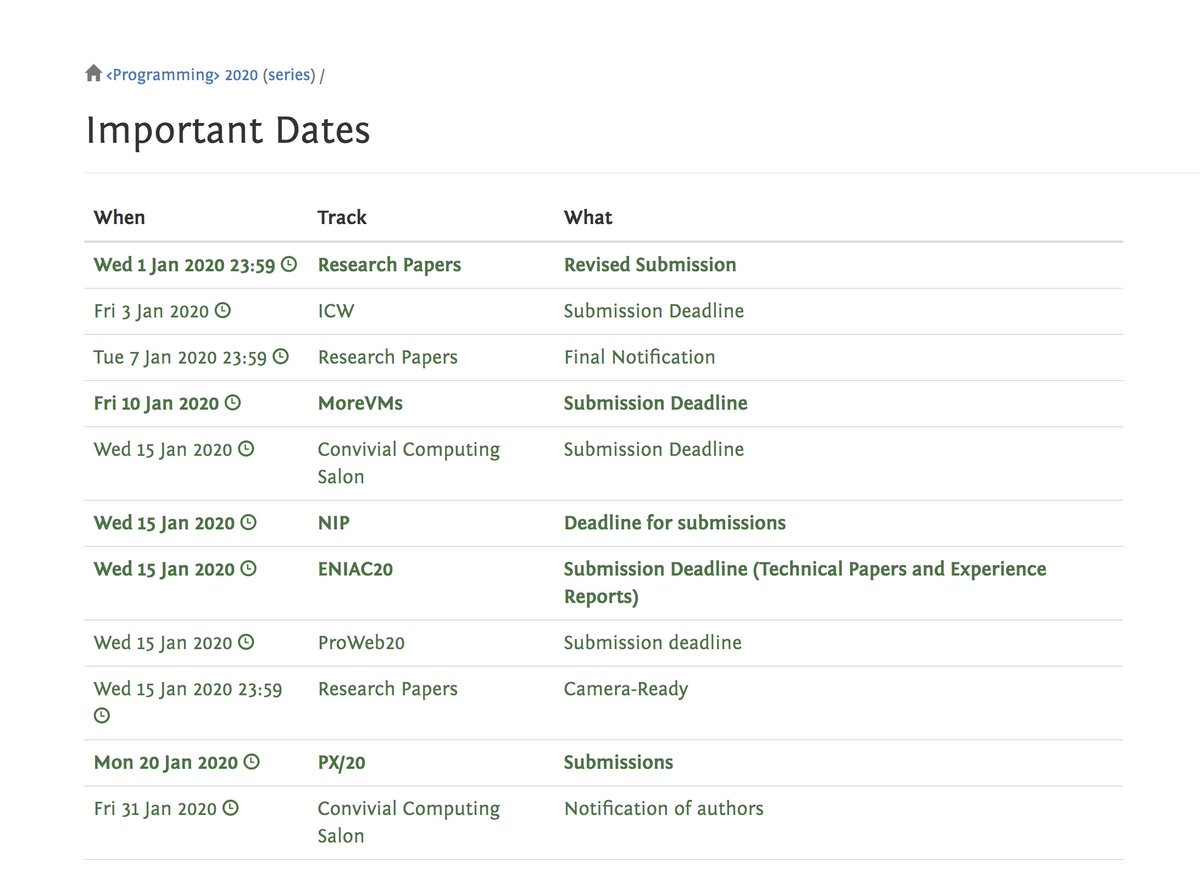Open the ProWeb20 track link
1200x871 pixels.
(x=361, y=643)
